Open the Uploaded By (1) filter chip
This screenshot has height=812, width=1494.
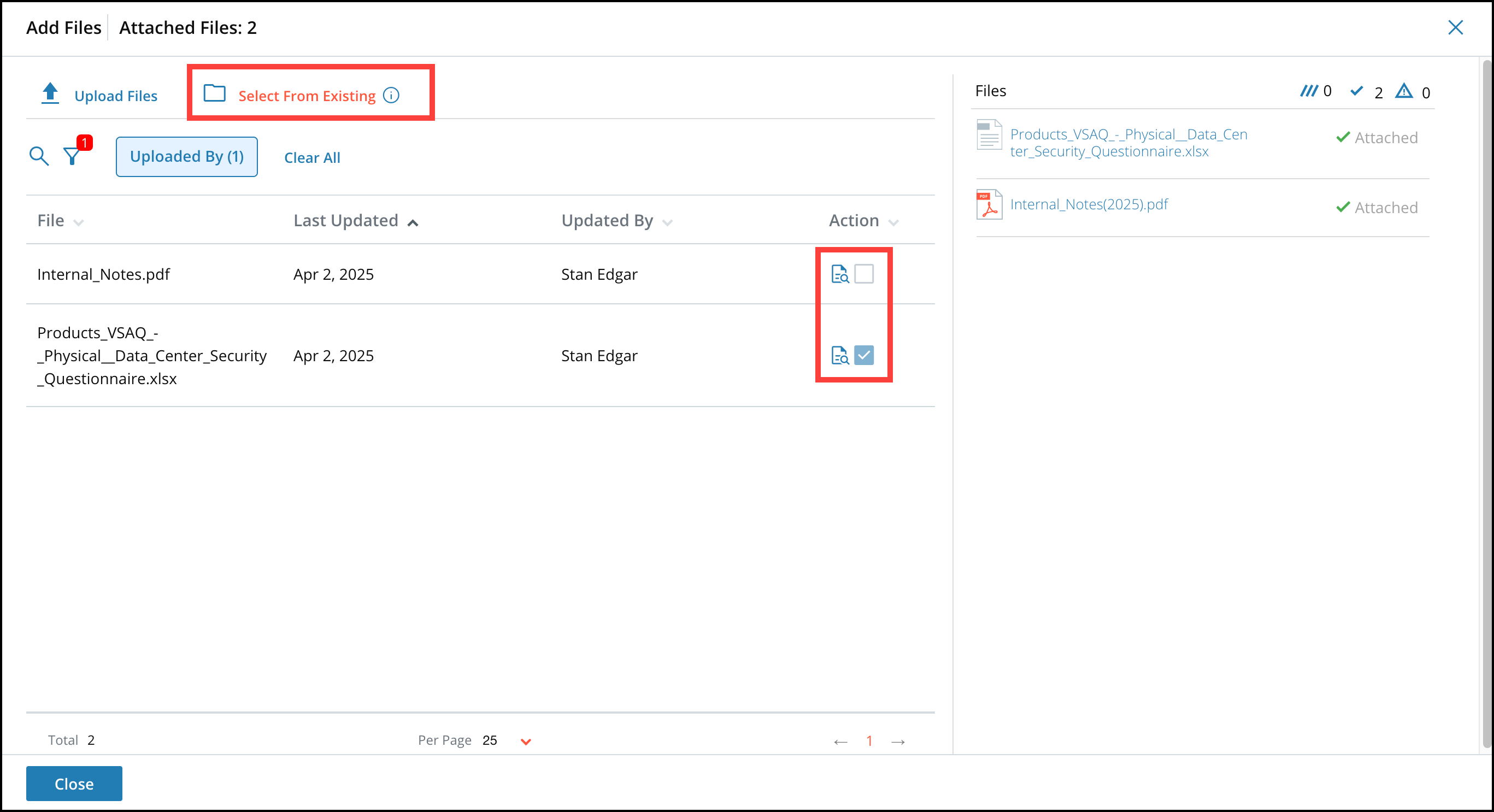click(186, 156)
